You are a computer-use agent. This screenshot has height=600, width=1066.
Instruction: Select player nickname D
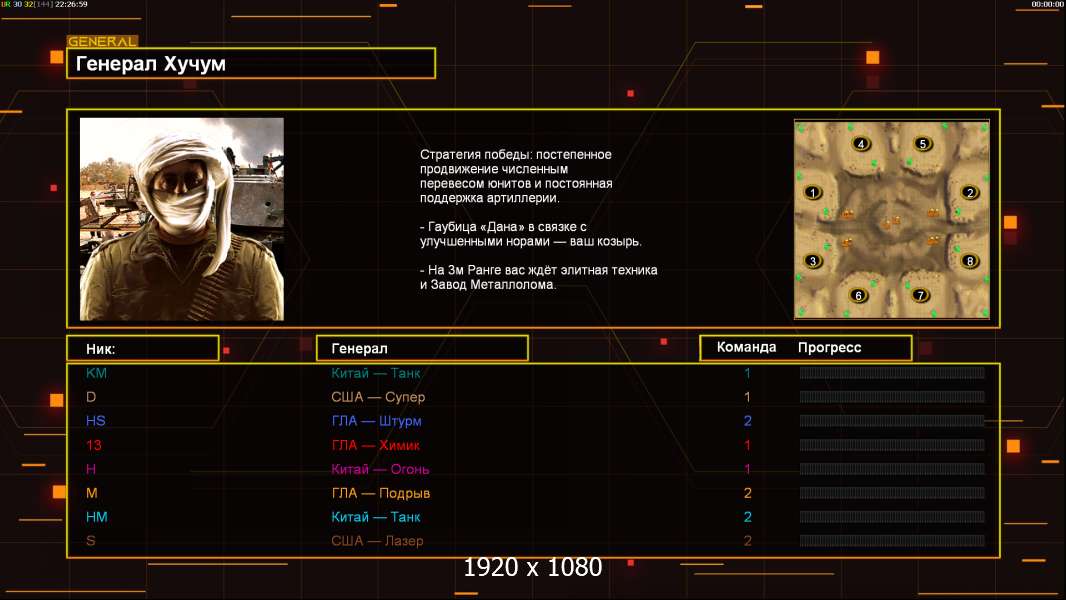pyautogui.click(x=91, y=397)
